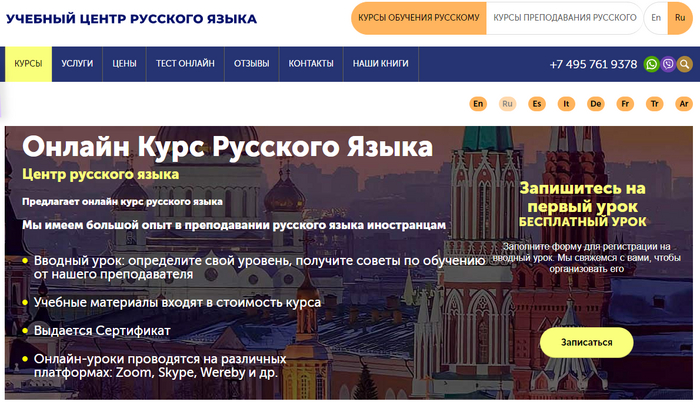This screenshot has height=408, width=700.
Task: Go to the Цены menu item
Action: (x=124, y=64)
